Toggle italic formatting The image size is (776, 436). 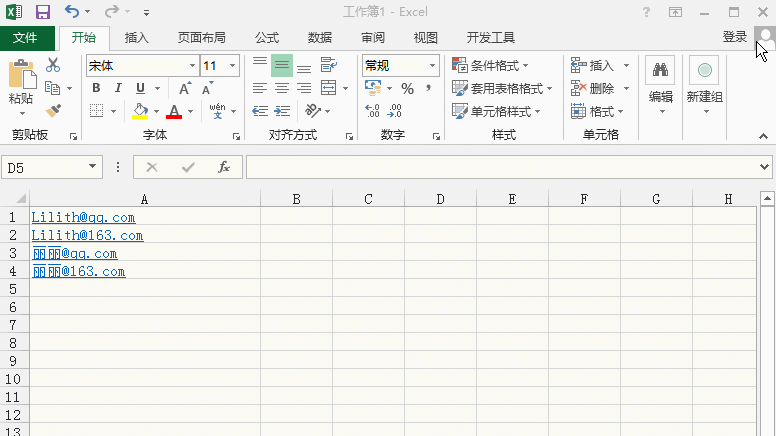118,88
